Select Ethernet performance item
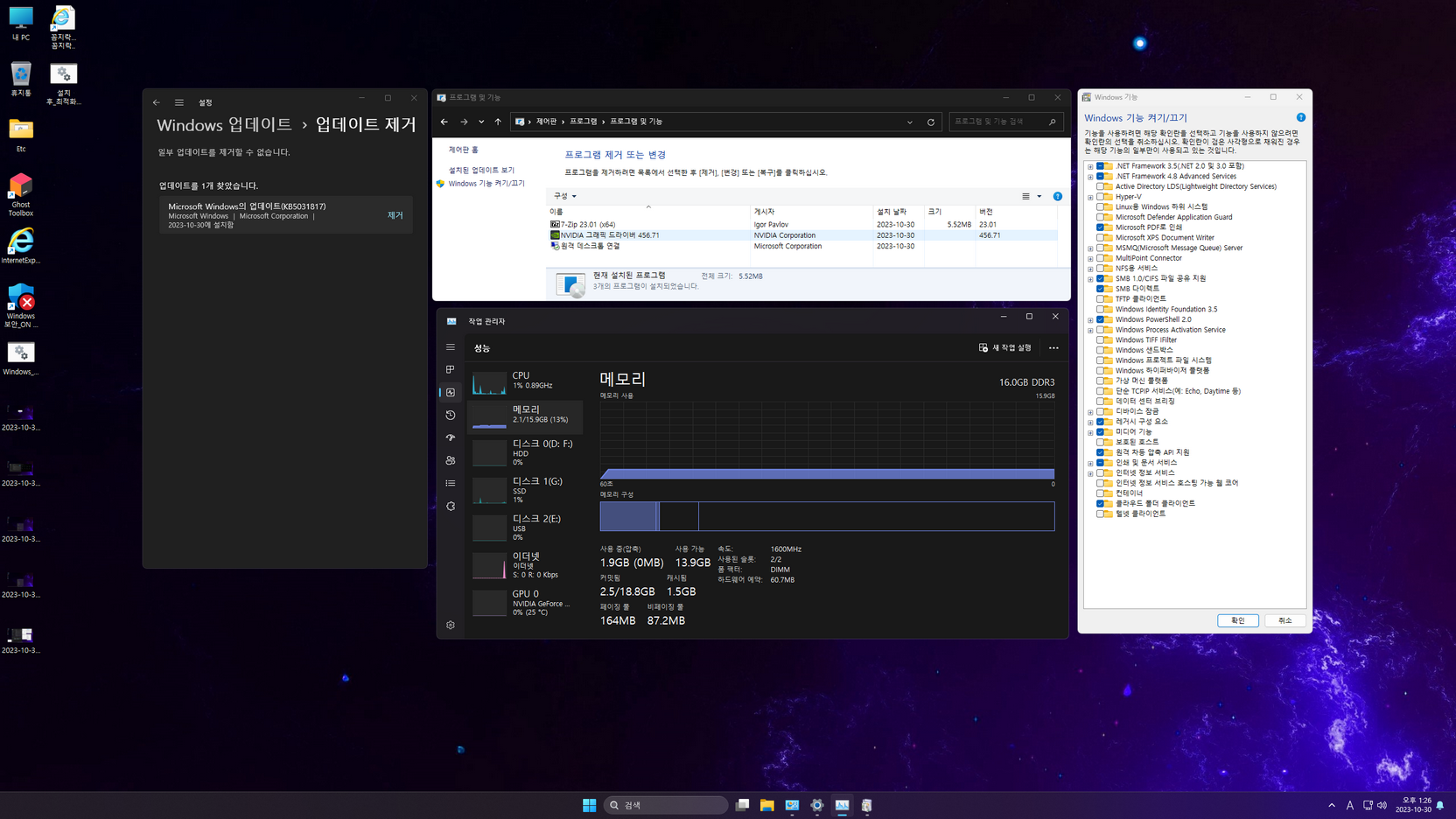 [x=525, y=564]
